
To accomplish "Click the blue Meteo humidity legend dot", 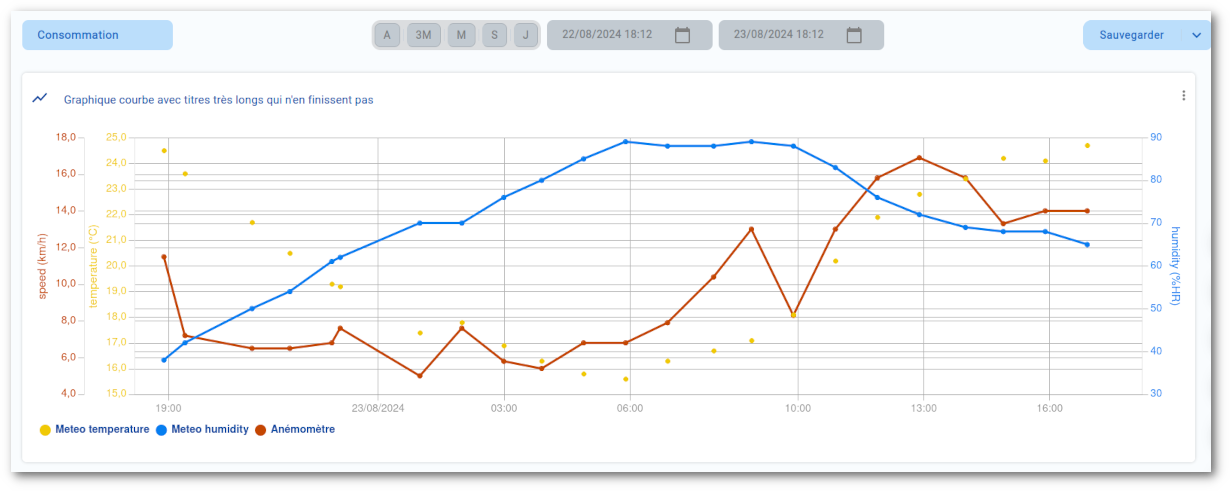I will click(x=162, y=430).
